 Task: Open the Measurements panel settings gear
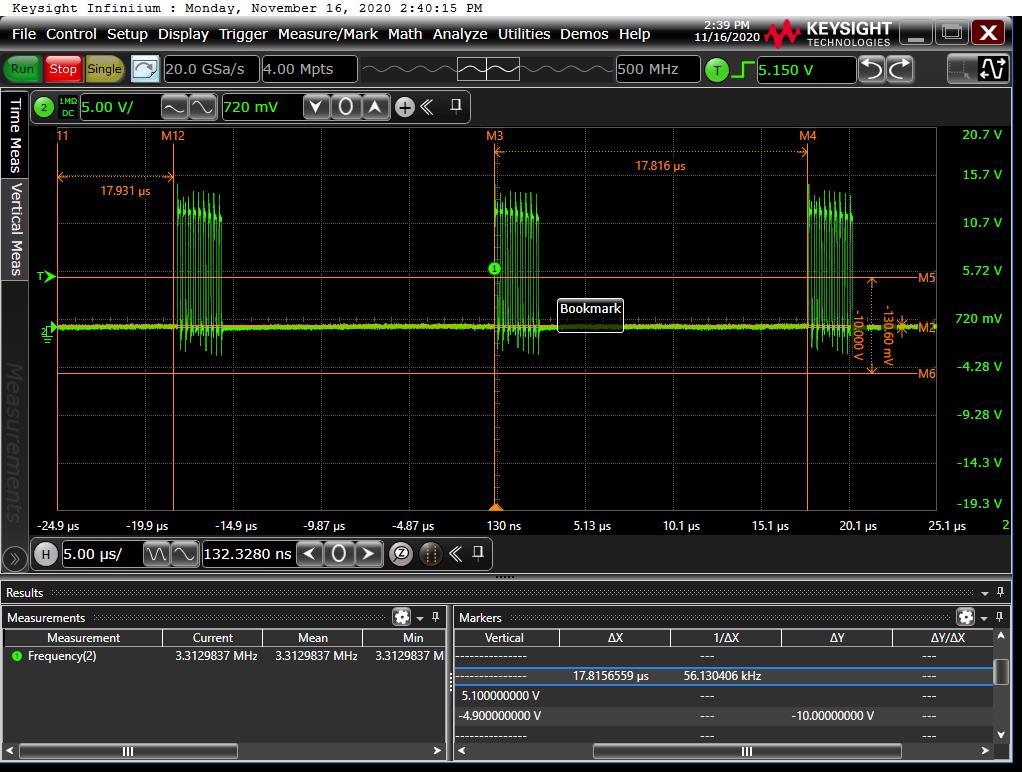tap(402, 617)
